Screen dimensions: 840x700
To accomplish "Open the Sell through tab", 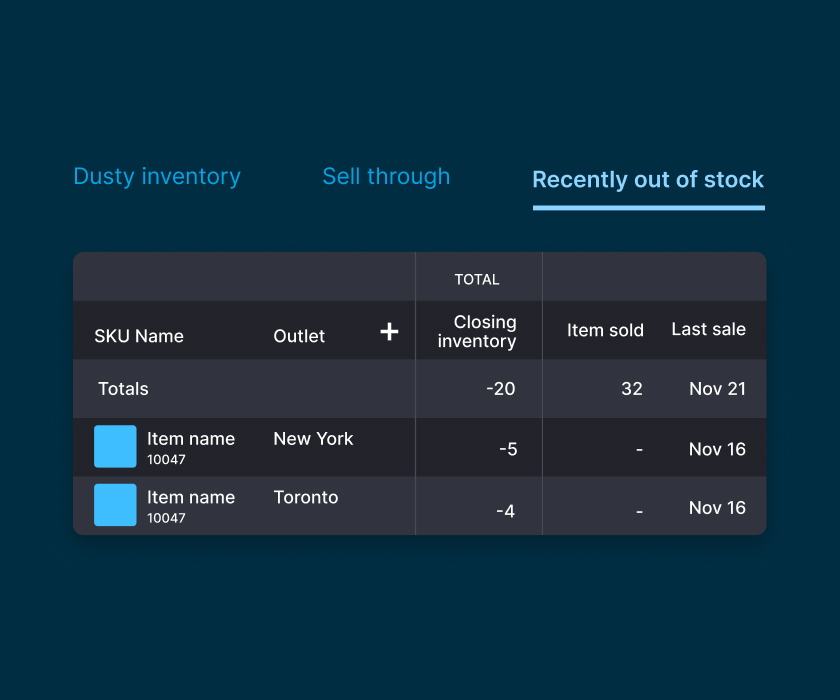I will [x=386, y=177].
